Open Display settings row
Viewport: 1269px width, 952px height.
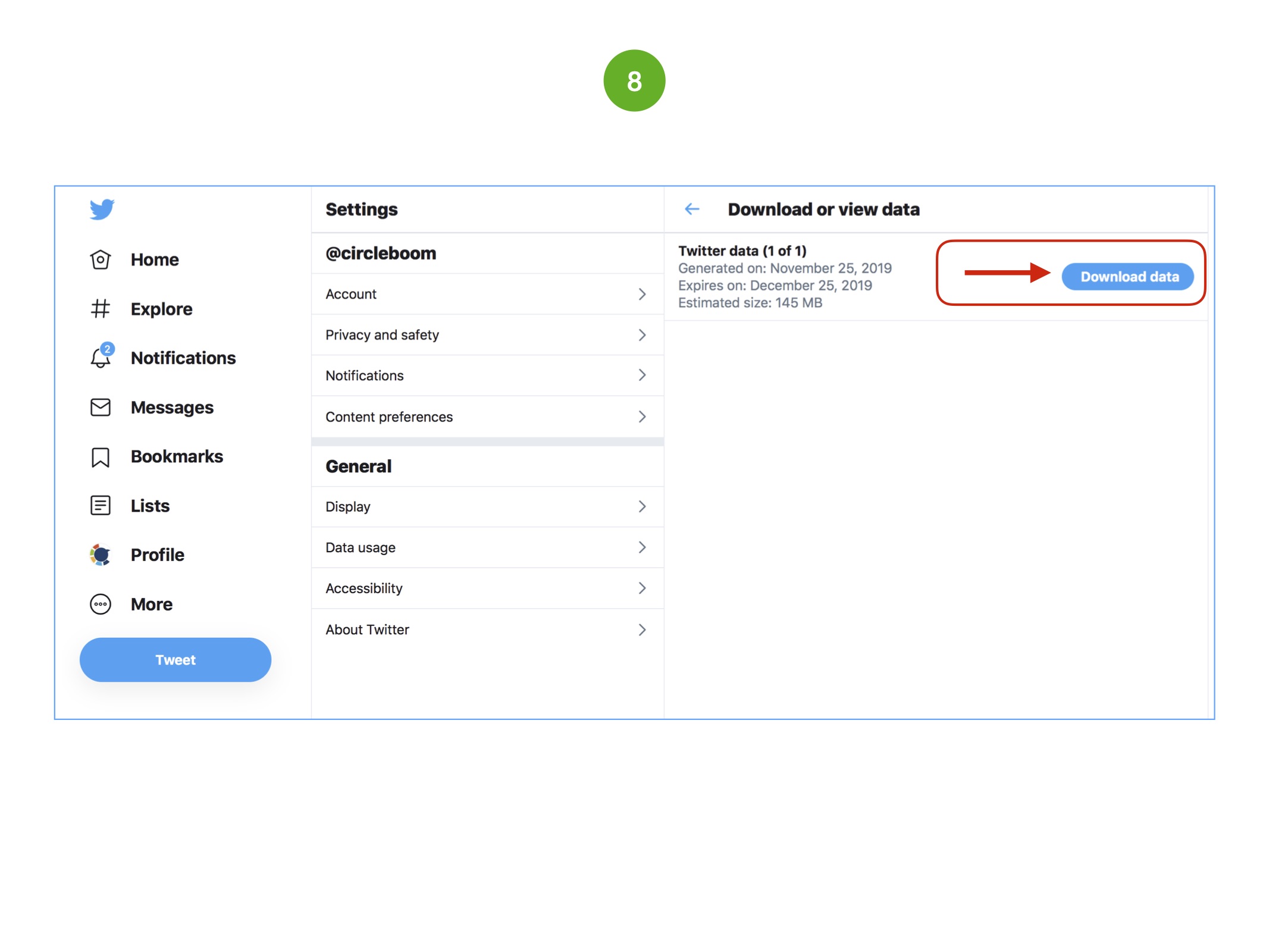click(487, 506)
